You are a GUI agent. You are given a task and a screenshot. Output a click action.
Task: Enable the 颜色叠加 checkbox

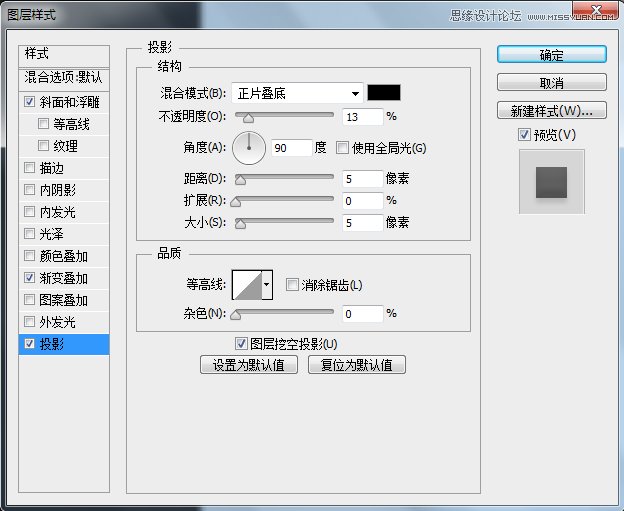click(x=29, y=255)
